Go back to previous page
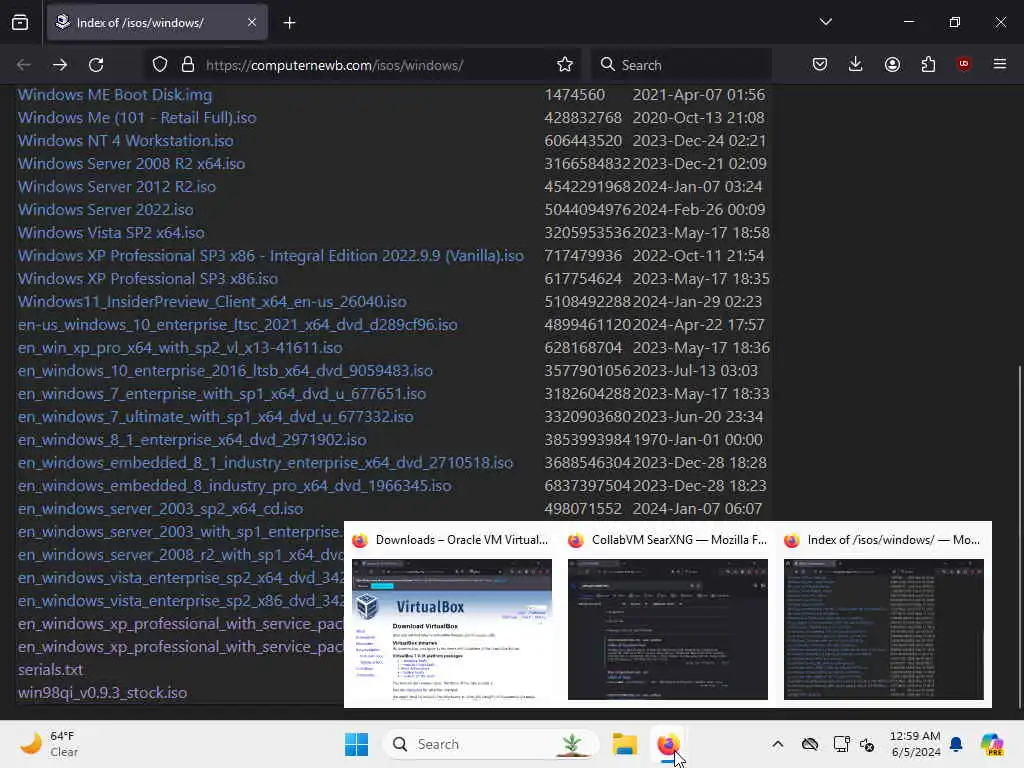Image resolution: width=1024 pixels, height=768 pixels. 24,65
